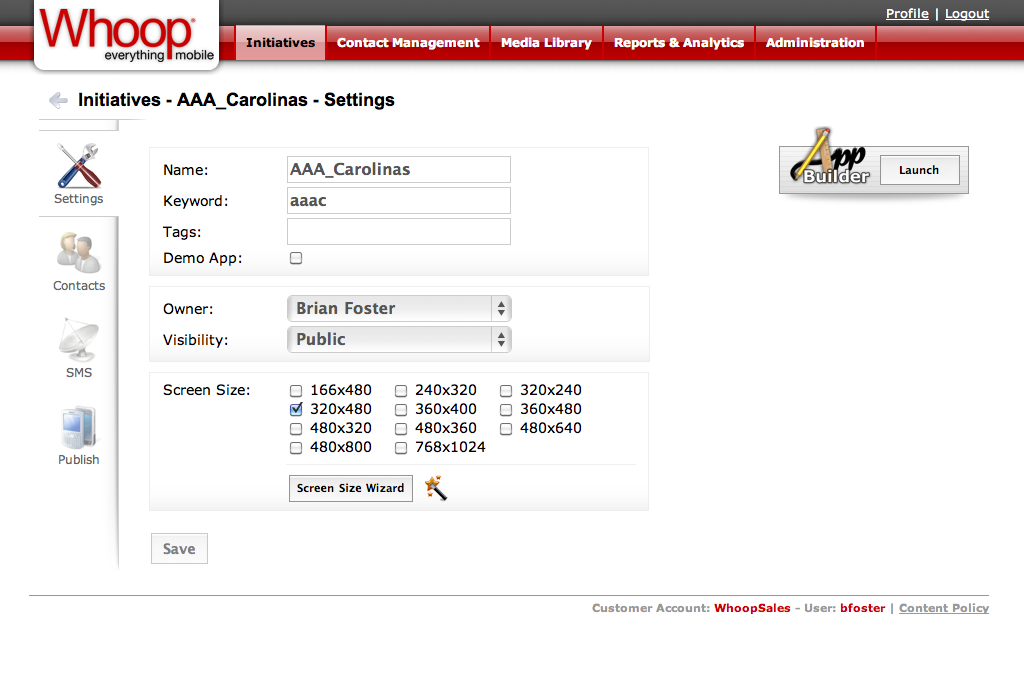
Task: Click the Screen Size Wizard button
Action: (351, 488)
